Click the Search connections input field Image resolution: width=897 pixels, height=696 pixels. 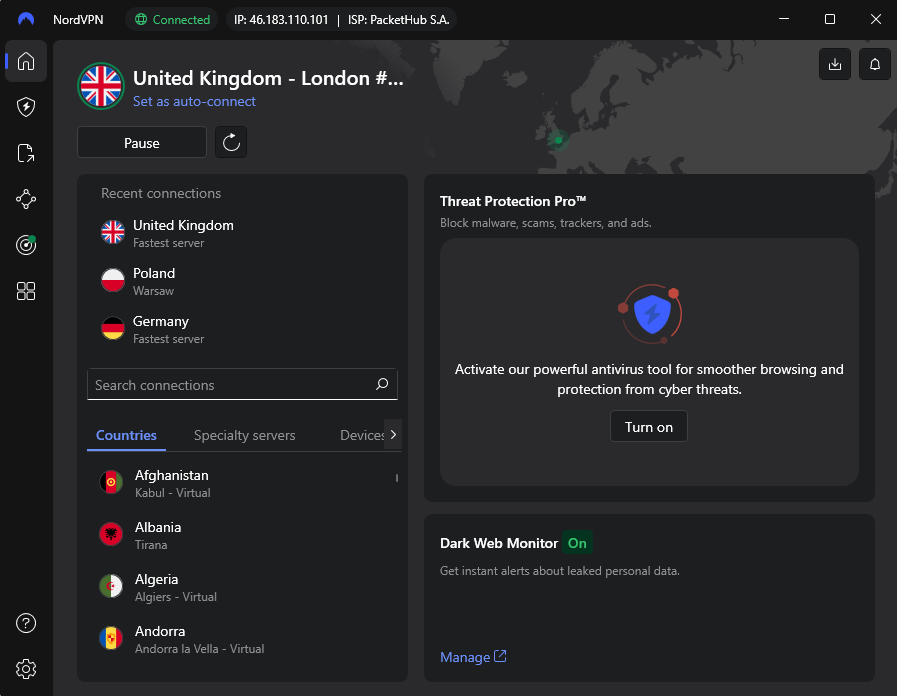click(x=242, y=385)
